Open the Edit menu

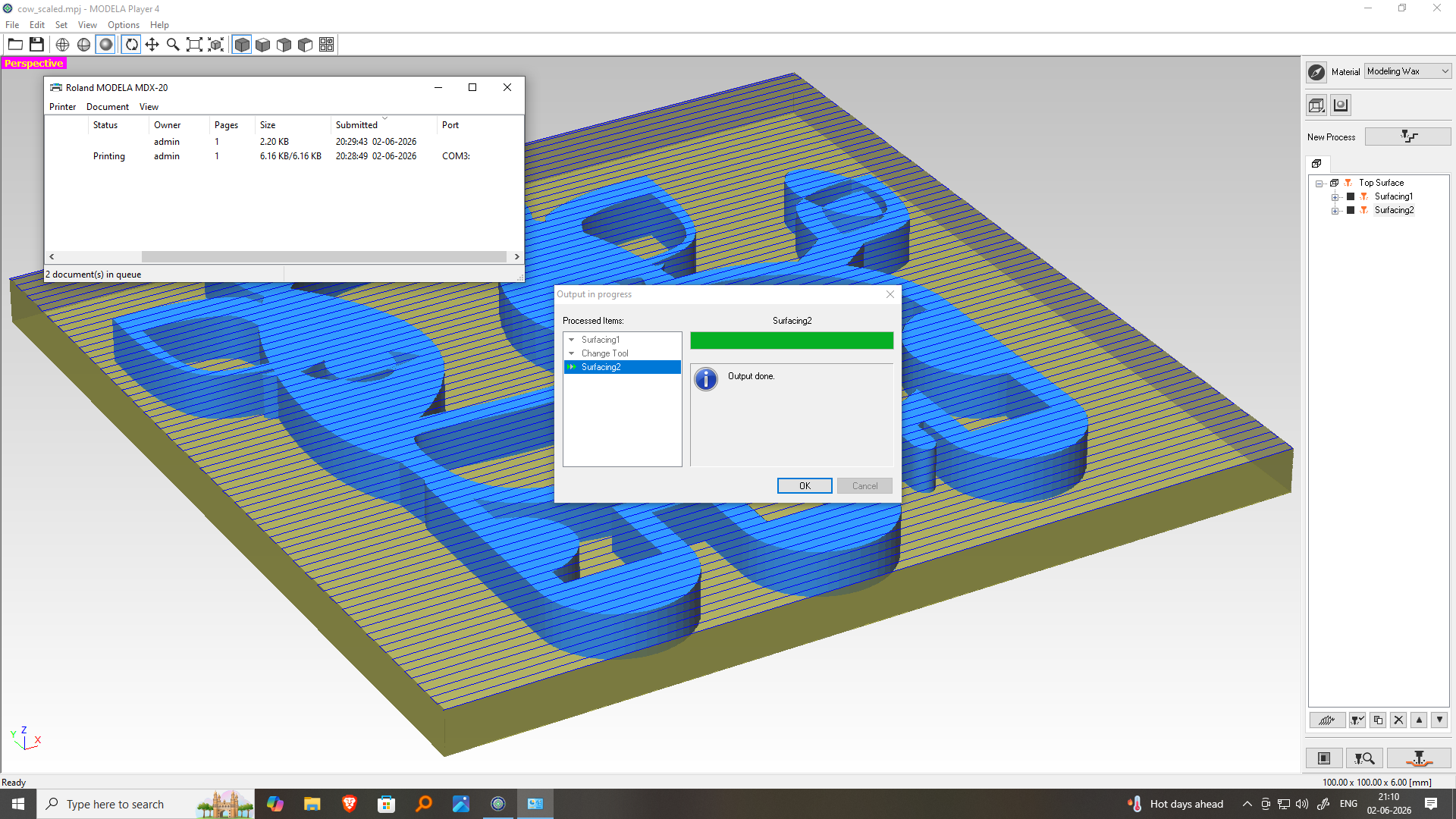pyautogui.click(x=37, y=25)
